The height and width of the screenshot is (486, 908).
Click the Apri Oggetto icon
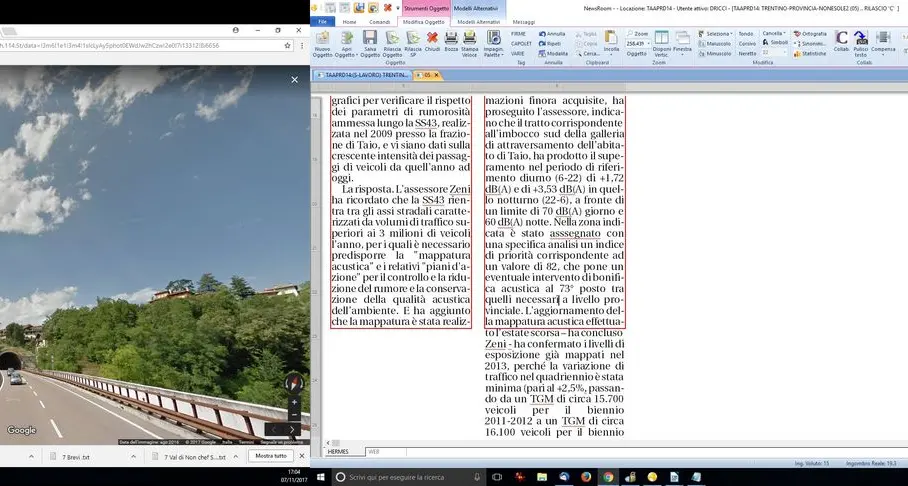click(346, 44)
